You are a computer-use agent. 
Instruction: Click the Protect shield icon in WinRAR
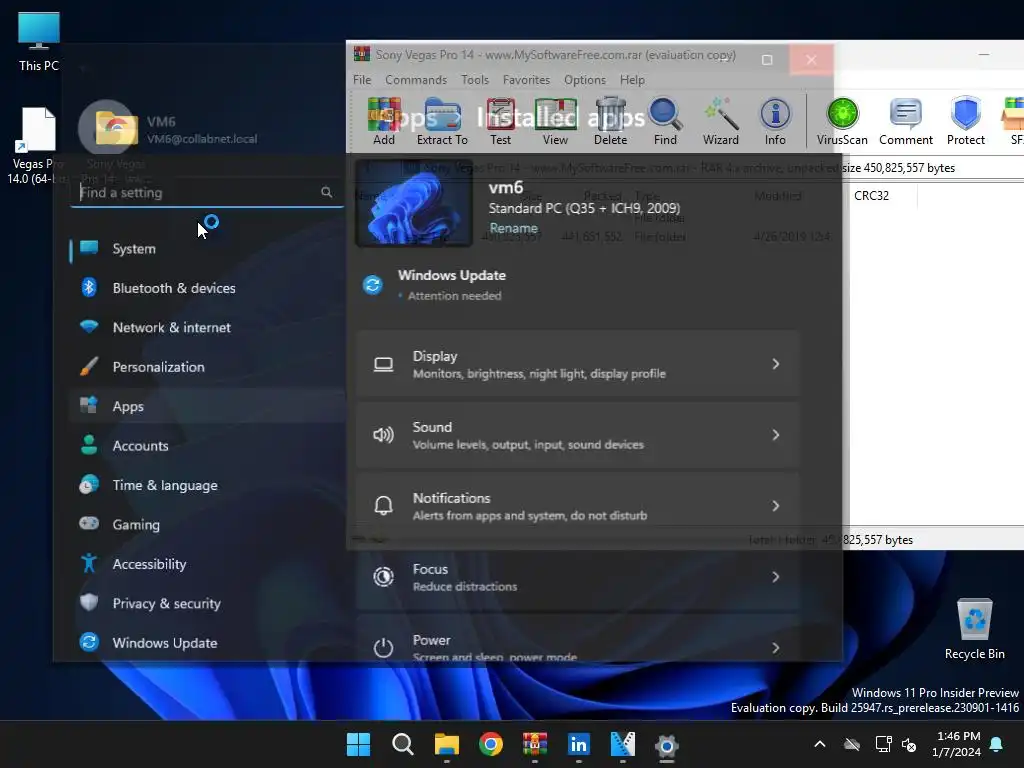(x=965, y=121)
